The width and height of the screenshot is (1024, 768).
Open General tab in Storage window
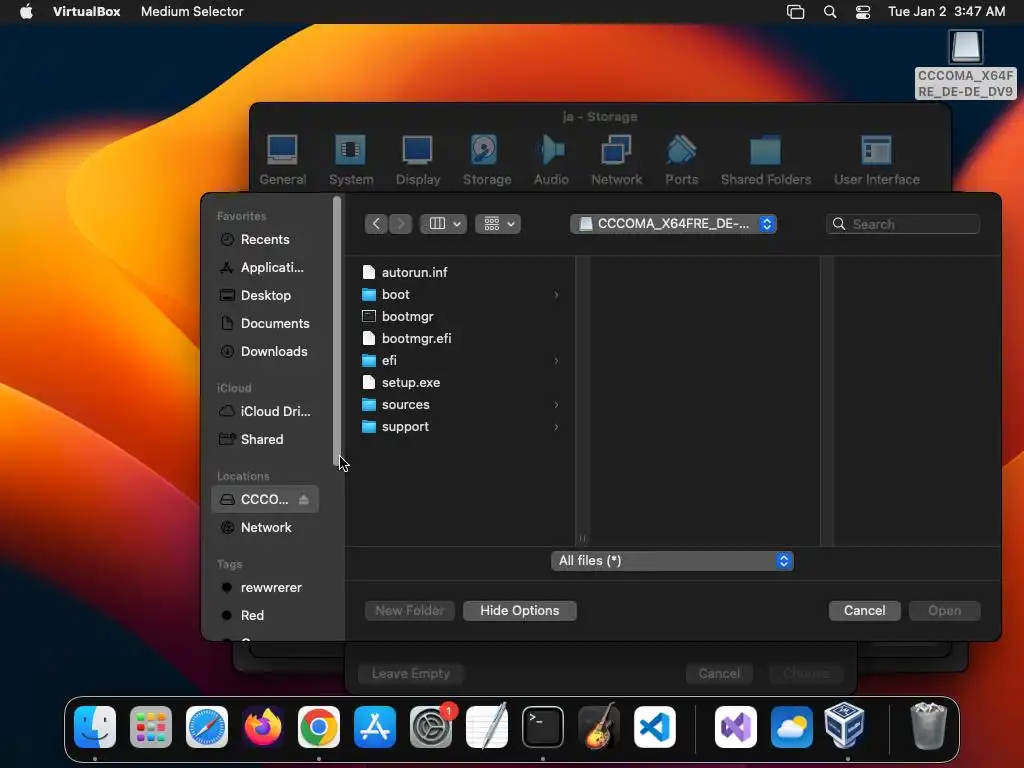click(x=282, y=160)
